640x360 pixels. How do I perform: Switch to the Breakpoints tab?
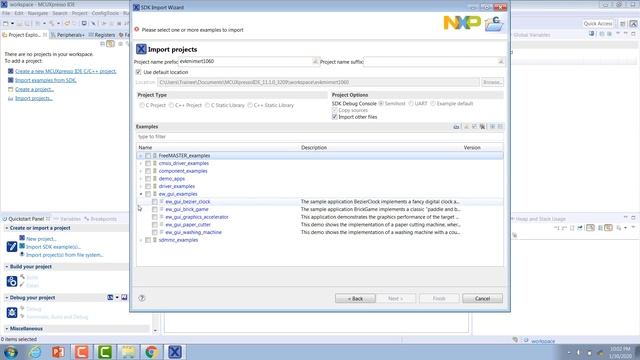pos(100,219)
